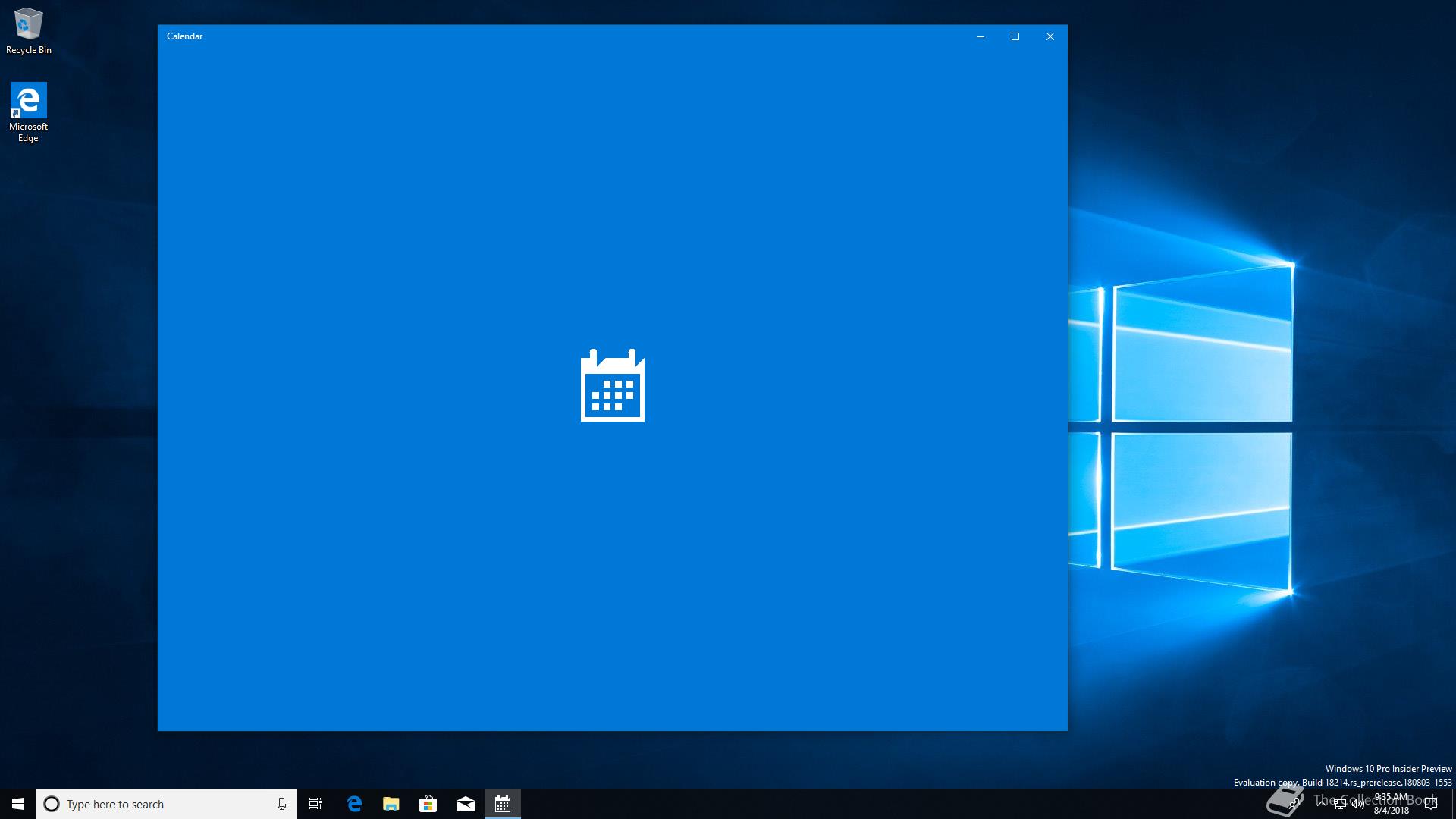The height and width of the screenshot is (819, 1456).
Task: Maximize the Calendar window
Action: [x=1015, y=36]
